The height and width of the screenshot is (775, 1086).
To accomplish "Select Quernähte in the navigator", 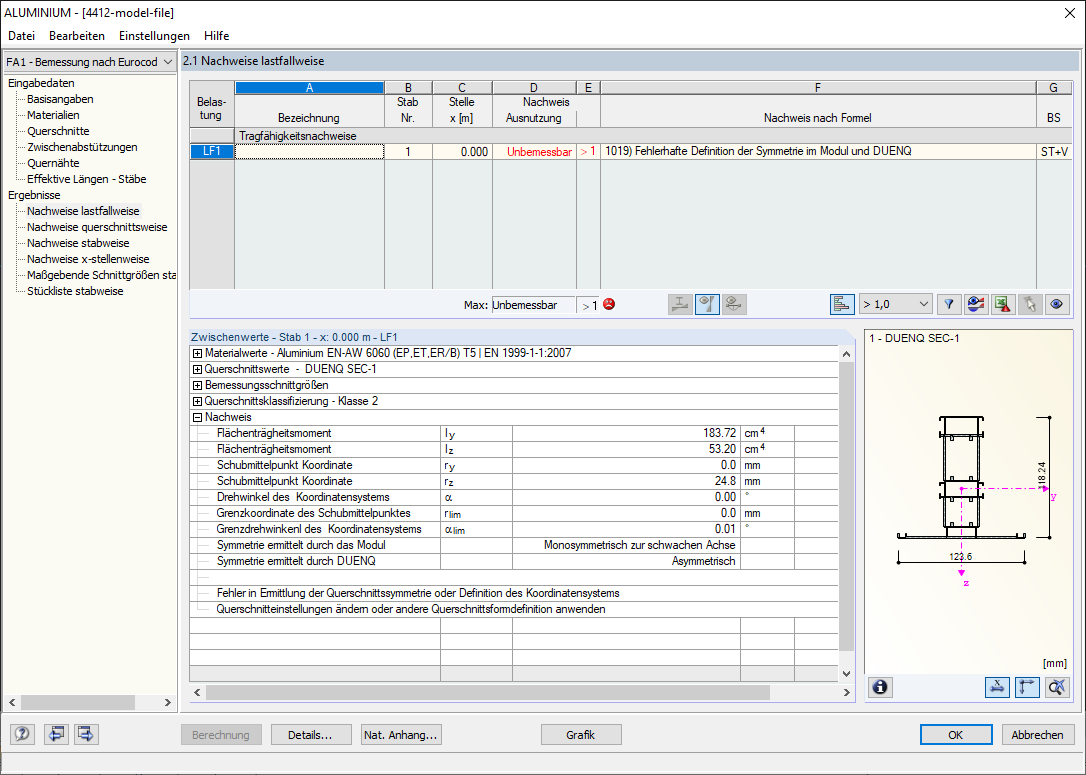I will tap(53, 163).
